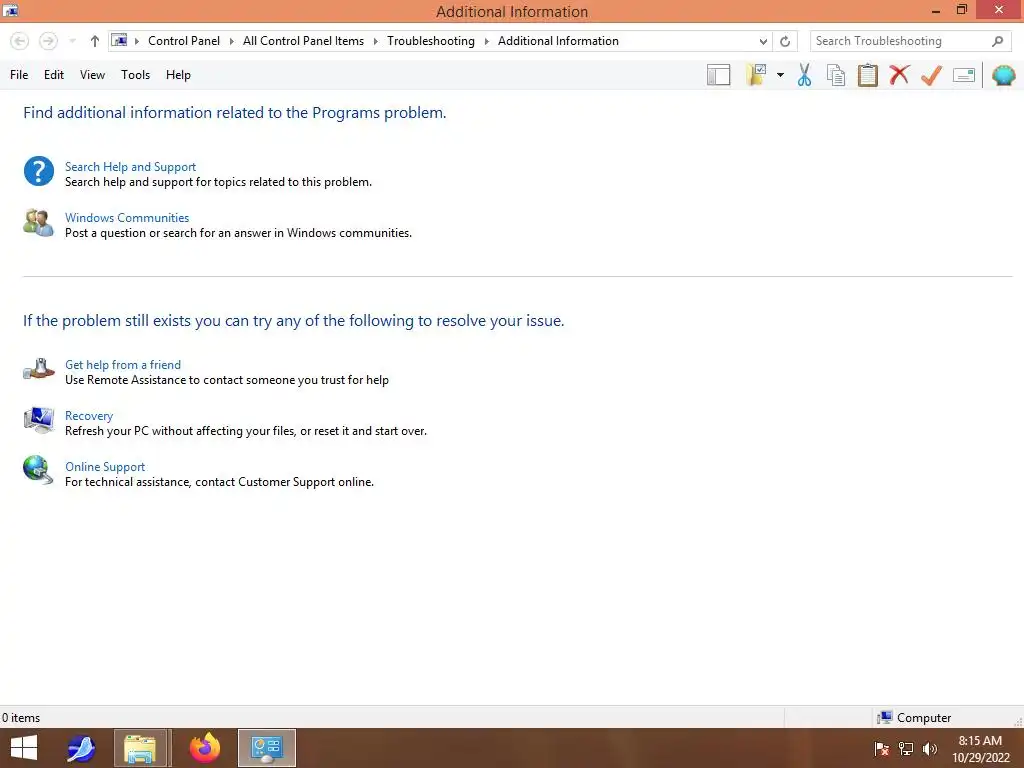The width and height of the screenshot is (1024, 768).
Task: Open the Windows Start button
Action: point(24,748)
